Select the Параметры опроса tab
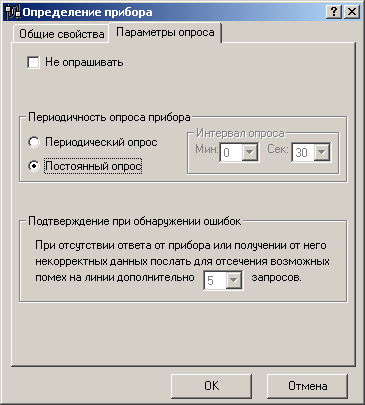This screenshot has width=365, height=405. point(165,32)
